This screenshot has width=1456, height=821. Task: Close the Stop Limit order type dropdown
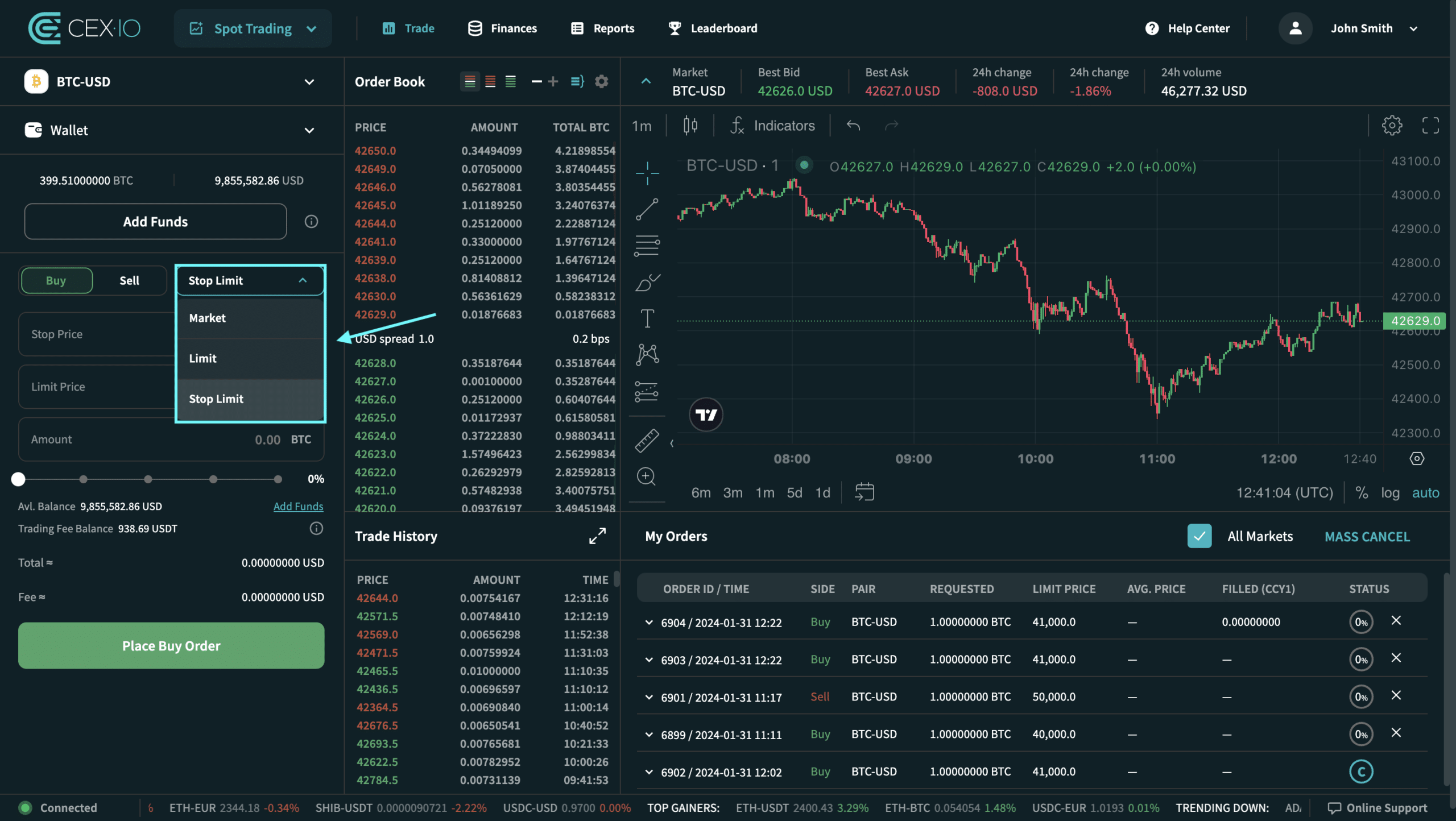click(x=250, y=281)
